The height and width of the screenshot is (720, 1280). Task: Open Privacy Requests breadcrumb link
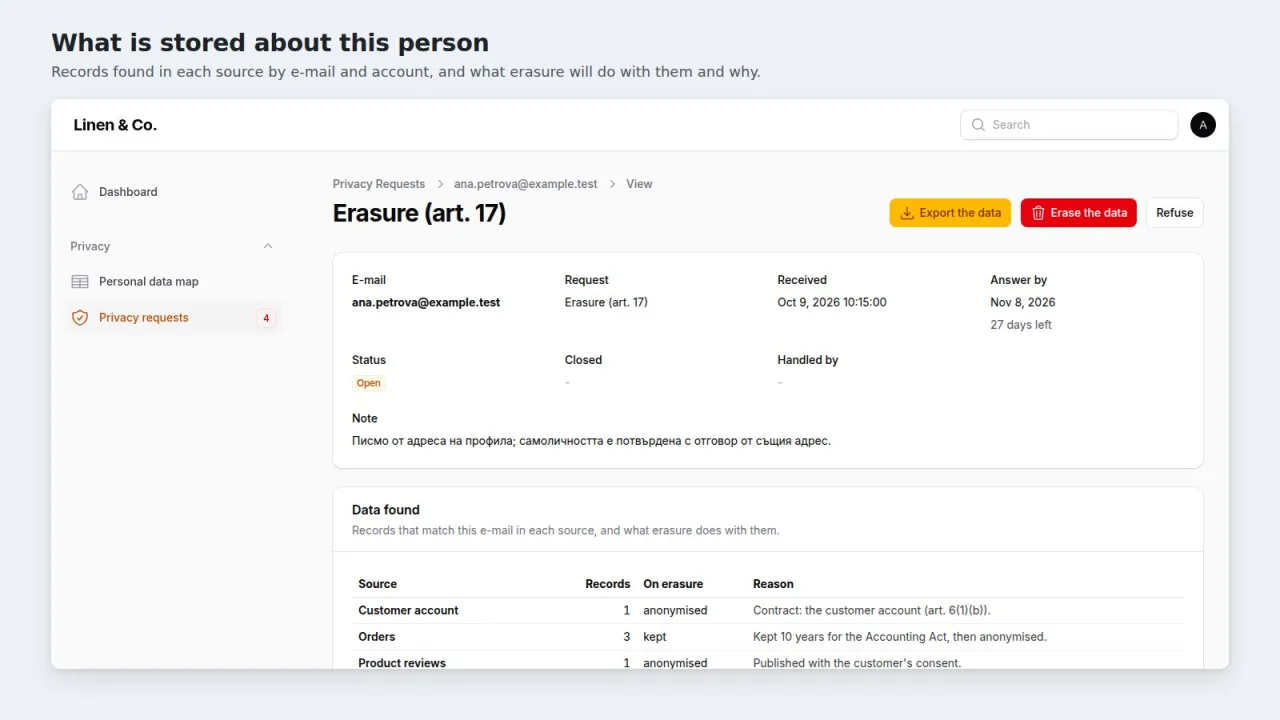[379, 184]
